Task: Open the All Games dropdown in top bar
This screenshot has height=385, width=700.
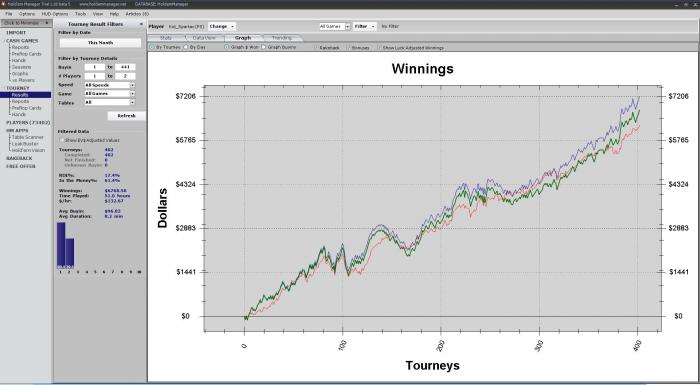Action: [x=335, y=26]
